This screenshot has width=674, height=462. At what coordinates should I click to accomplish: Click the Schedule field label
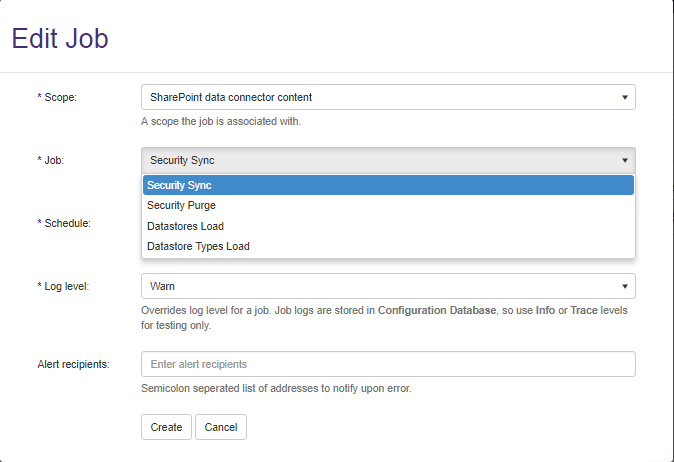tap(66, 223)
